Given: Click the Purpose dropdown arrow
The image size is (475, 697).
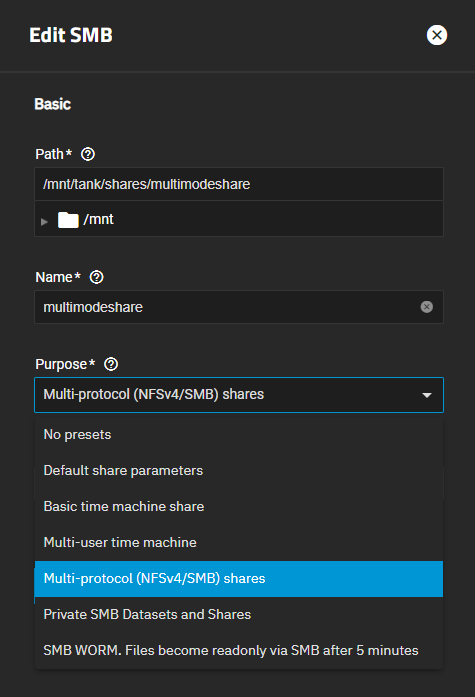Looking at the screenshot, I should pos(427,395).
